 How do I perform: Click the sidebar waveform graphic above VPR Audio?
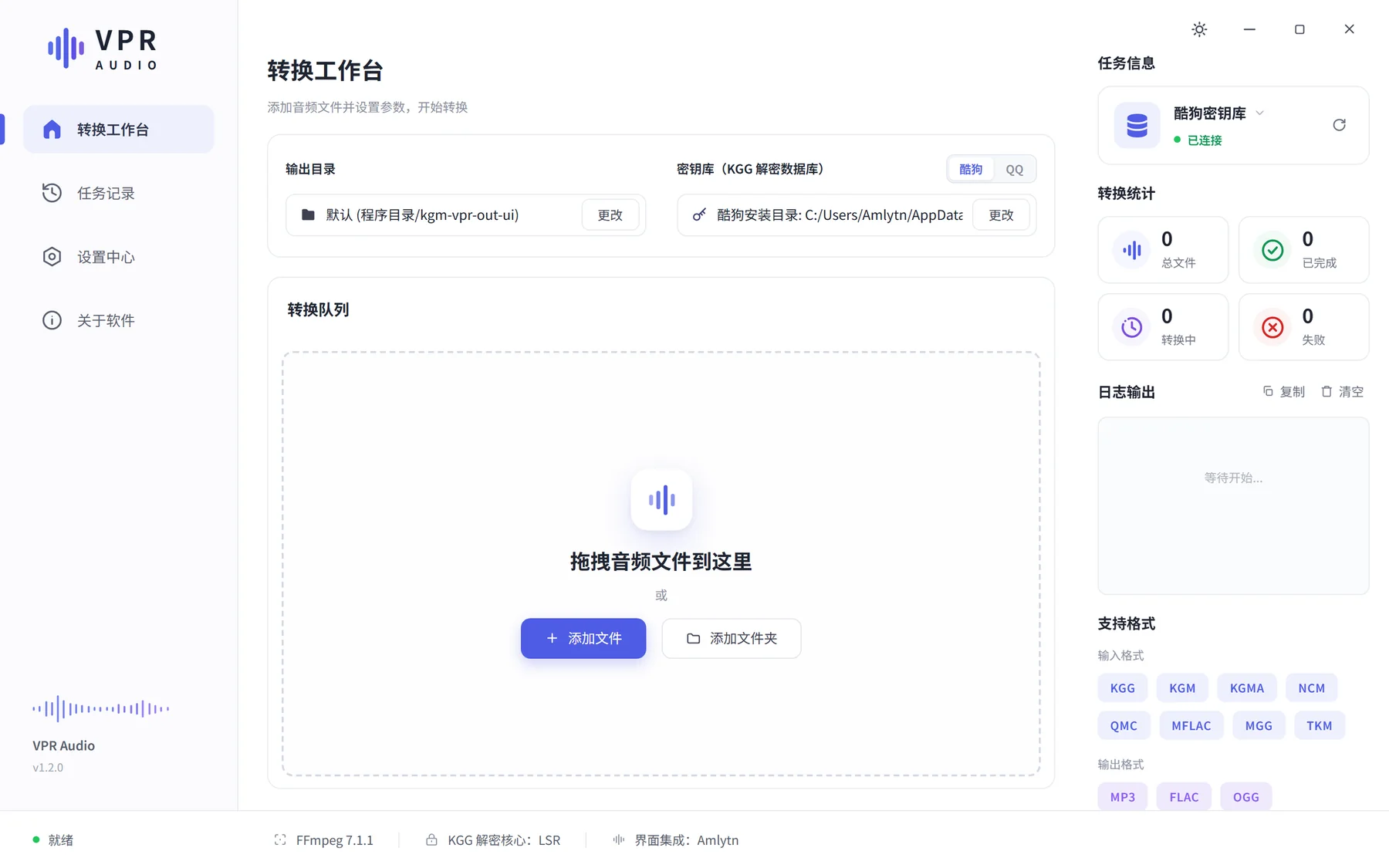(101, 708)
